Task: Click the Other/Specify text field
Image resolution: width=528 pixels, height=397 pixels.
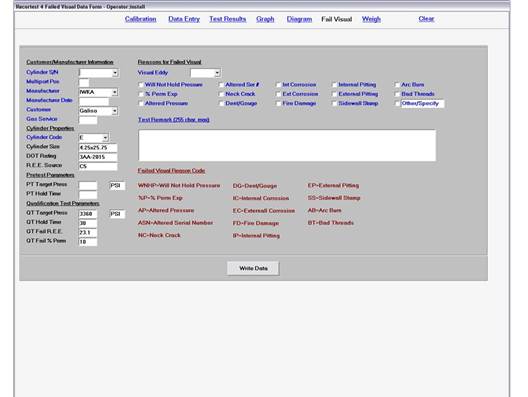Action: [422, 104]
